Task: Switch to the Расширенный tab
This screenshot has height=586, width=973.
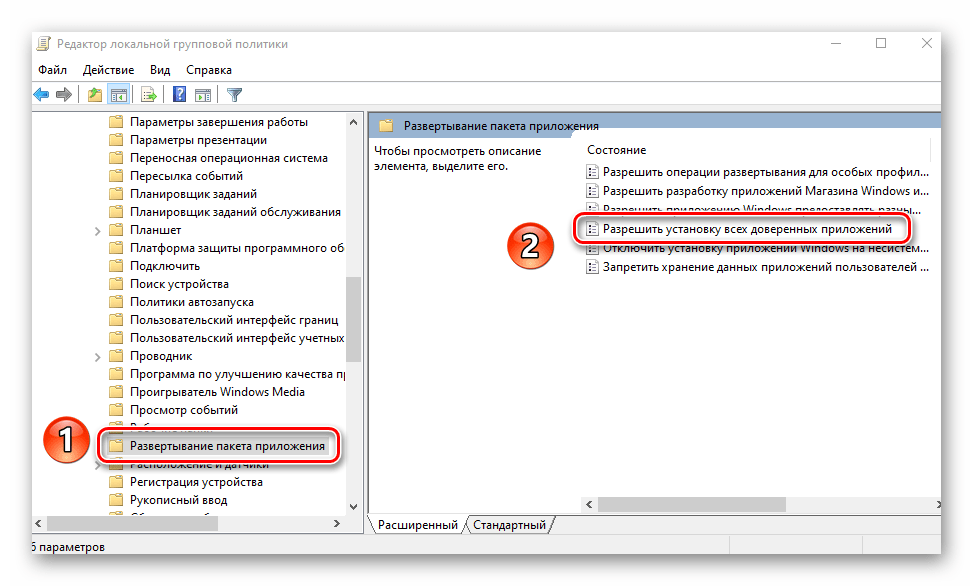Action: coord(418,525)
